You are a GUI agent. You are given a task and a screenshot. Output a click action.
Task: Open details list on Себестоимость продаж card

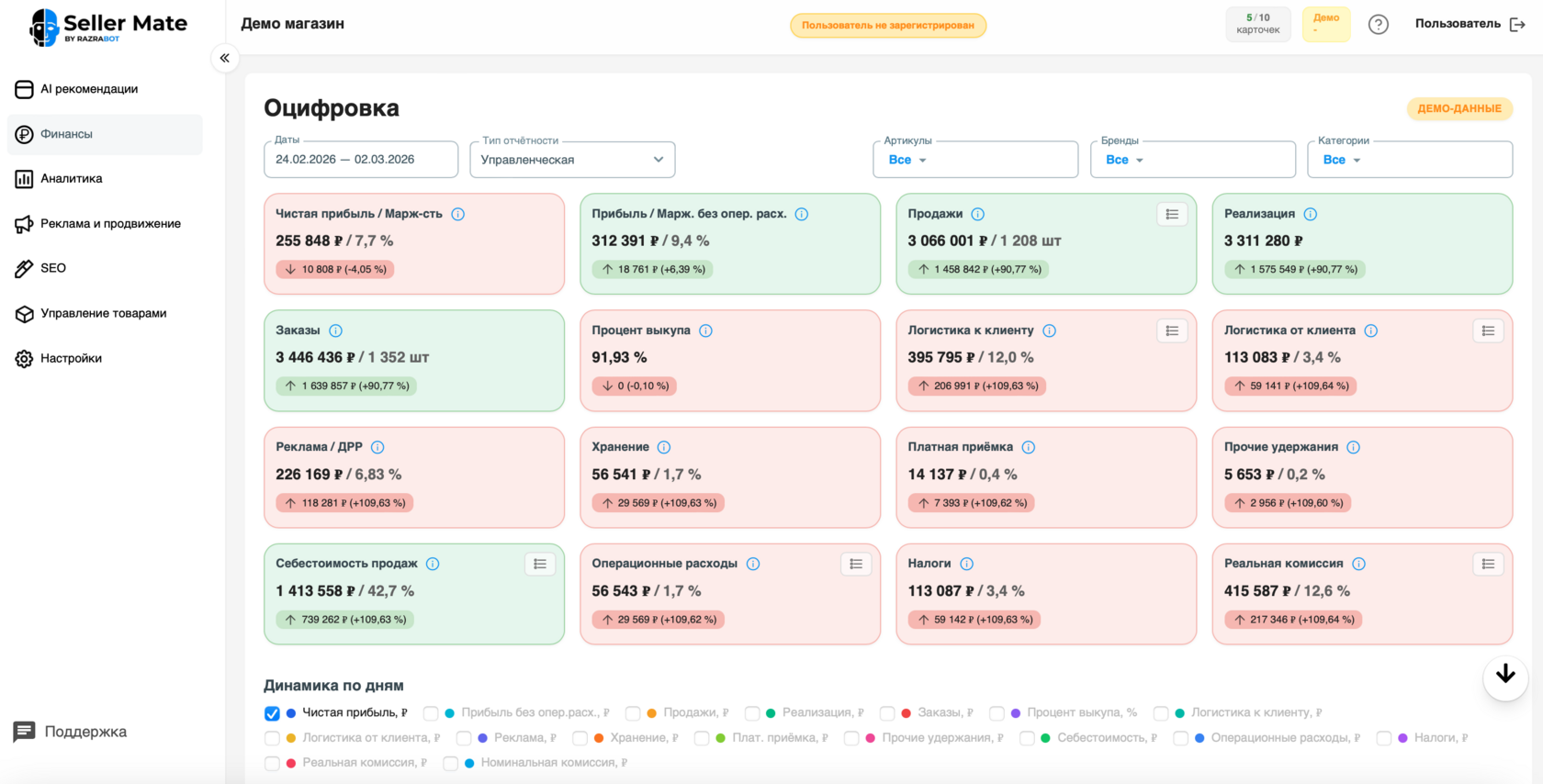pyautogui.click(x=540, y=564)
